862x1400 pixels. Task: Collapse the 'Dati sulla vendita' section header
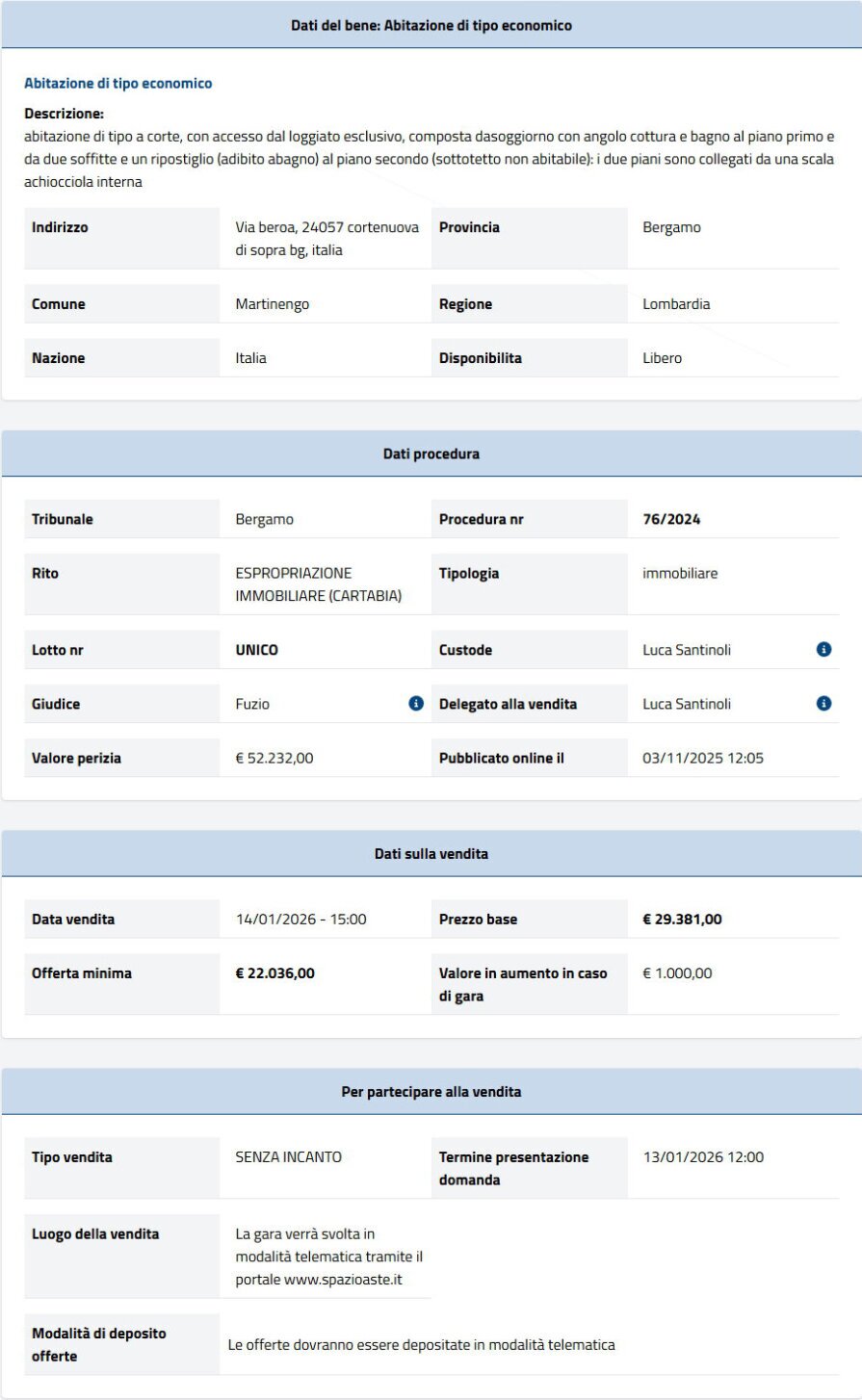coord(431,854)
